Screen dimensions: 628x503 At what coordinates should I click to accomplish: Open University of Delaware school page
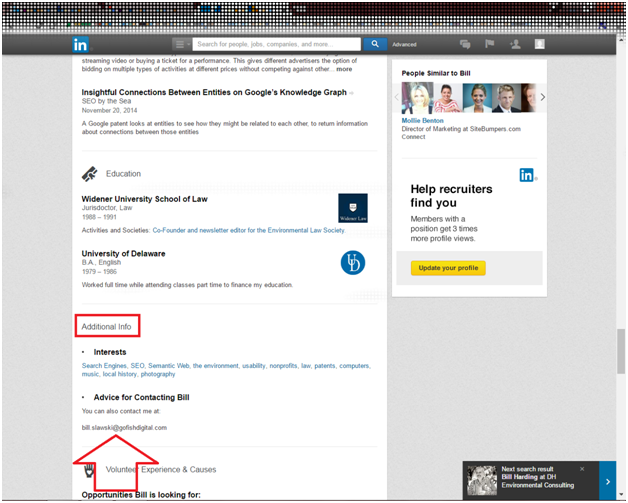(x=123, y=254)
